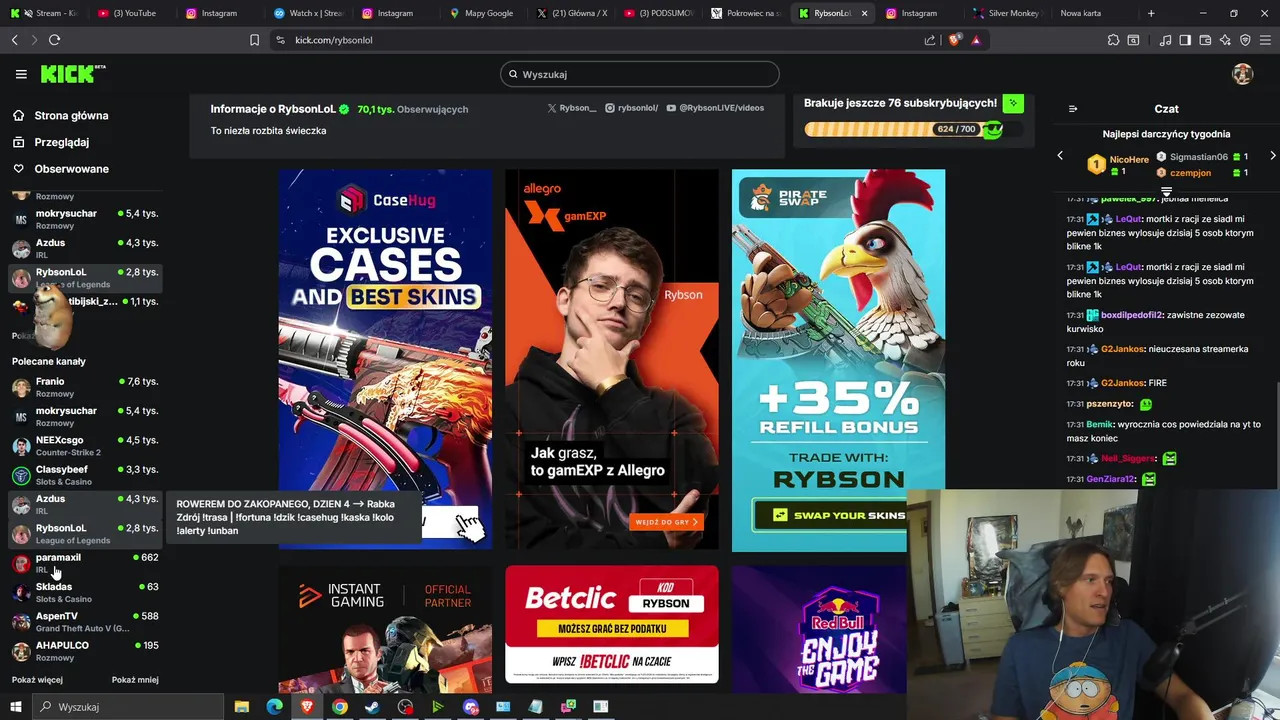Screen dimensions: 1280x720
Task: Open Instant Gaming partner banner
Action: pos(385,629)
